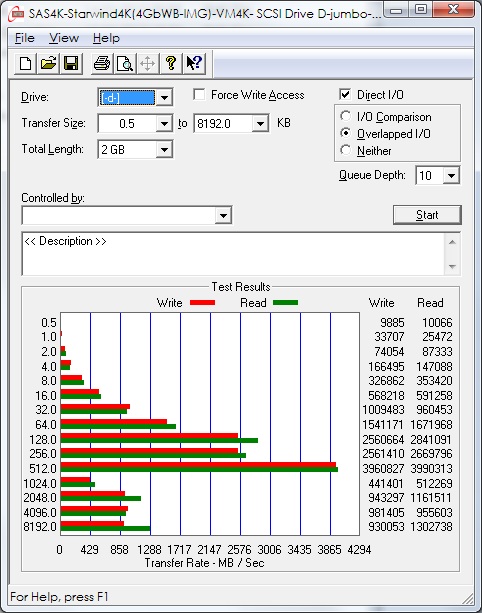Screen dimensions: 482x613
Task: Click the write value 441401
Action: (x=386, y=484)
